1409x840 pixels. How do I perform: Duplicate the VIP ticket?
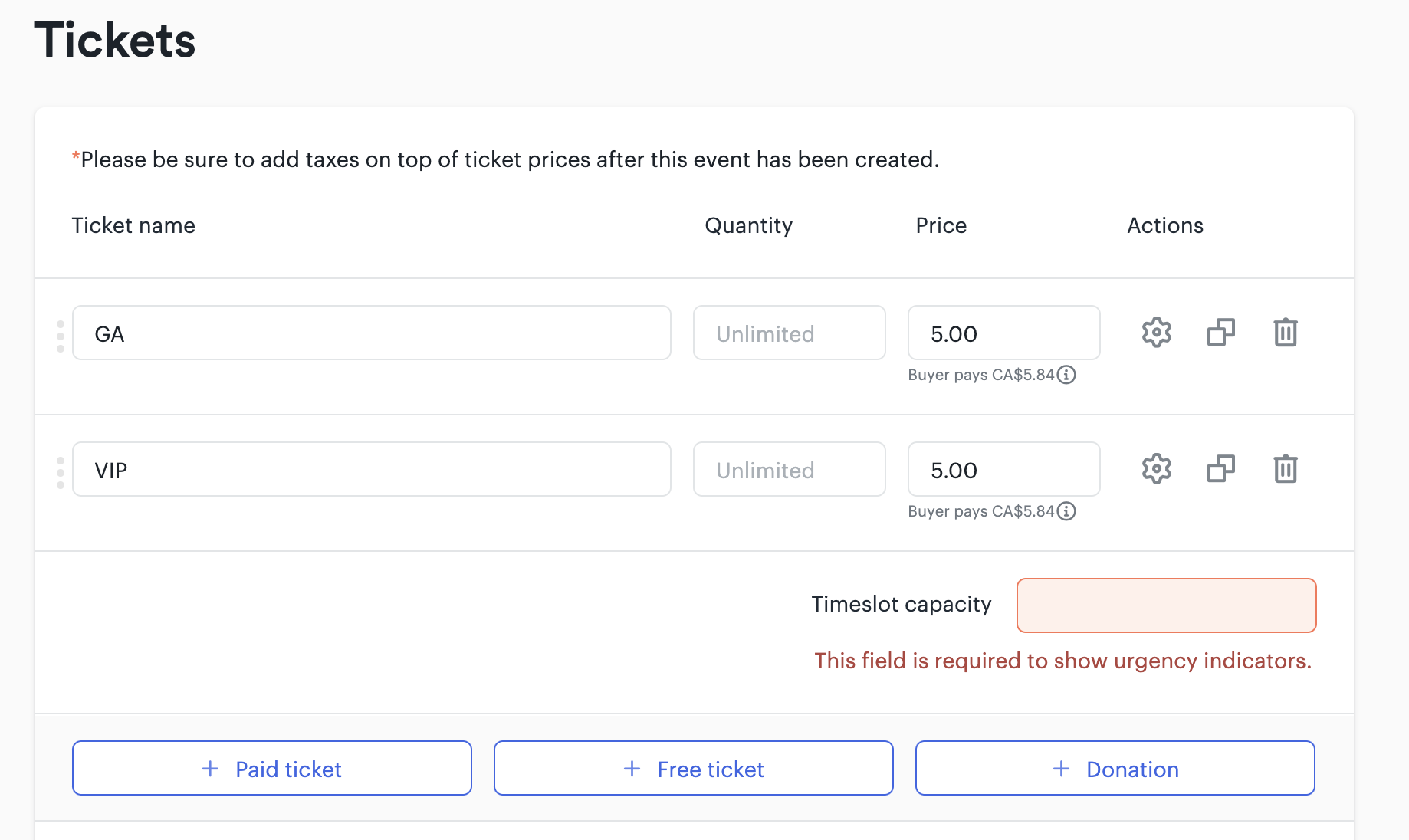1220,469
